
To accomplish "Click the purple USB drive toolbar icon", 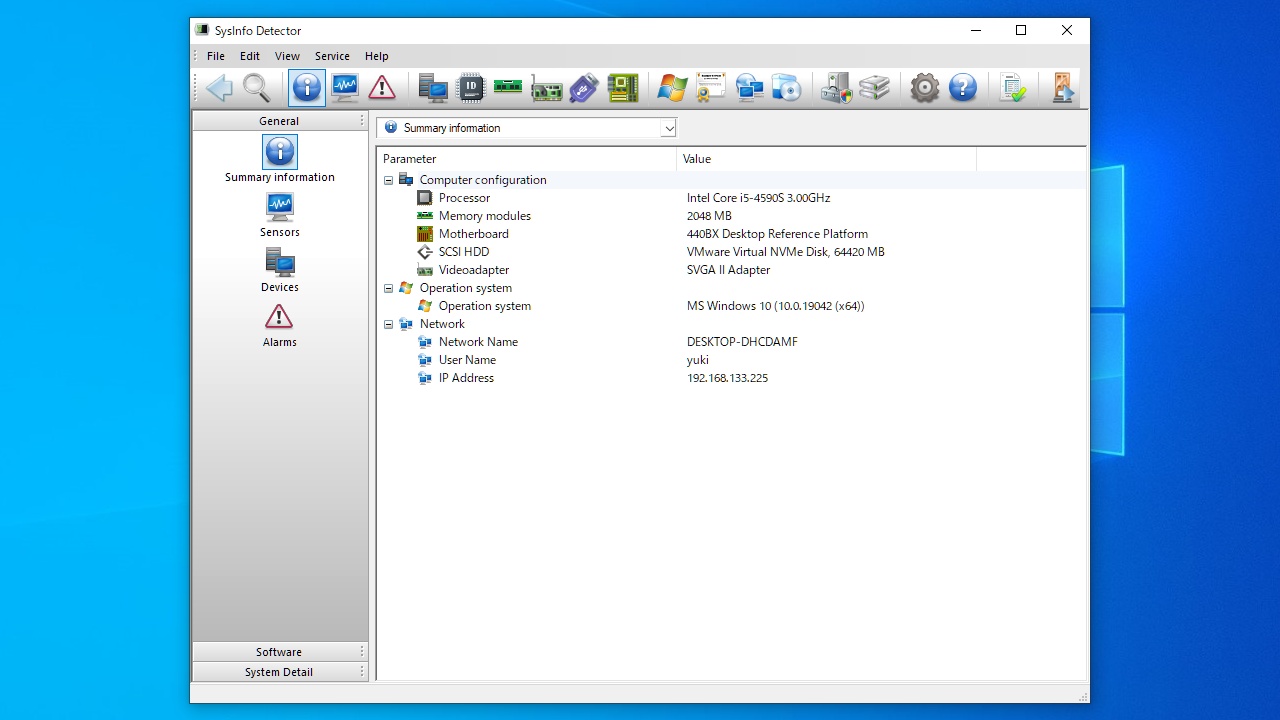I will 584,88.
